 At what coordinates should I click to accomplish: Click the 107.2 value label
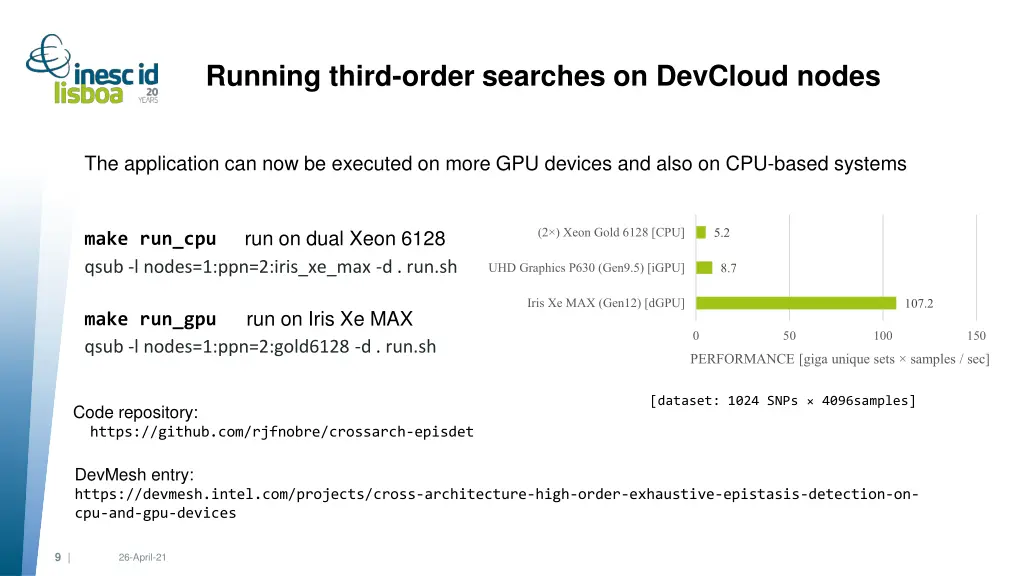point(919,303)
